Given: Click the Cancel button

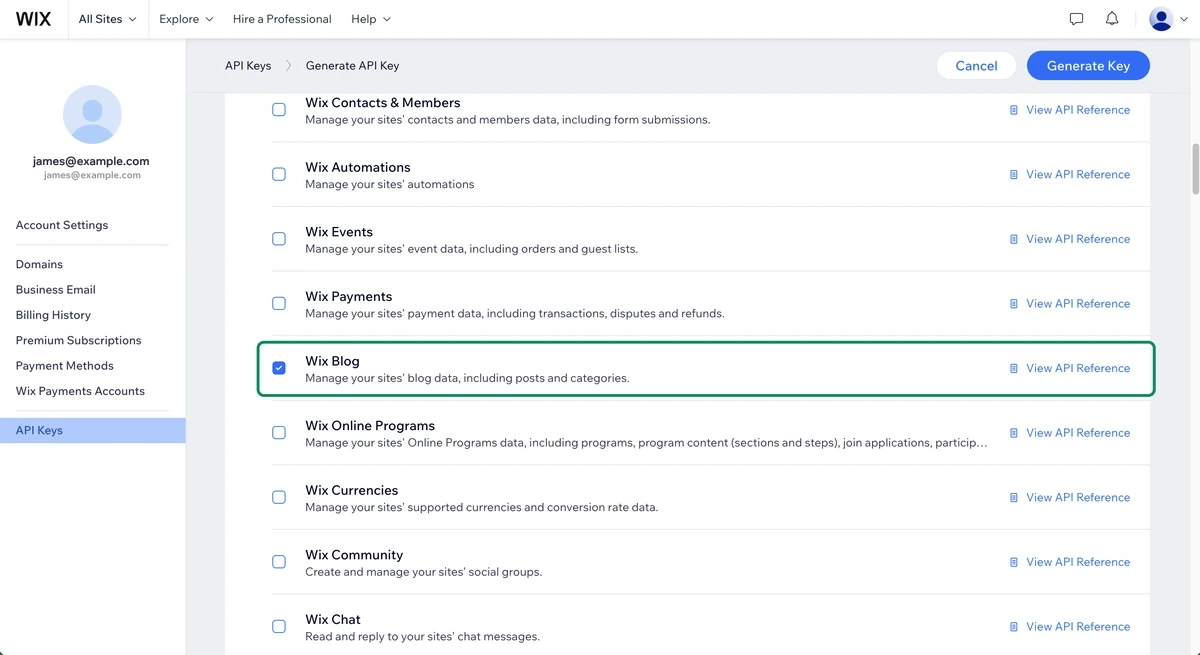Looking at the screenshot, I should click(x=976, y=66).
